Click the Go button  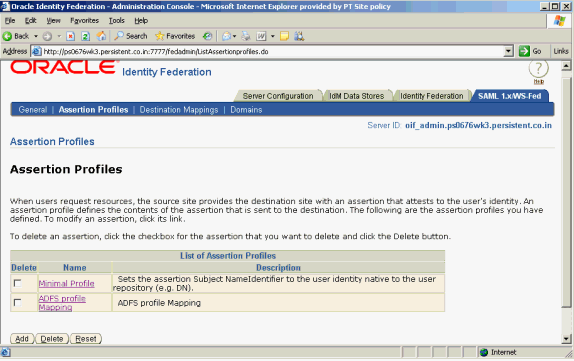[530, 51]
